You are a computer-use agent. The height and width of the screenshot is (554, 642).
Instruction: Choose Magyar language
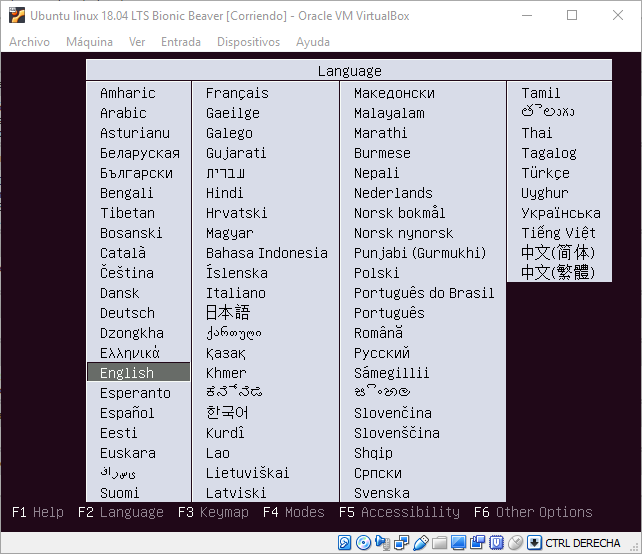pyautogui.click(x=230, y=233)
